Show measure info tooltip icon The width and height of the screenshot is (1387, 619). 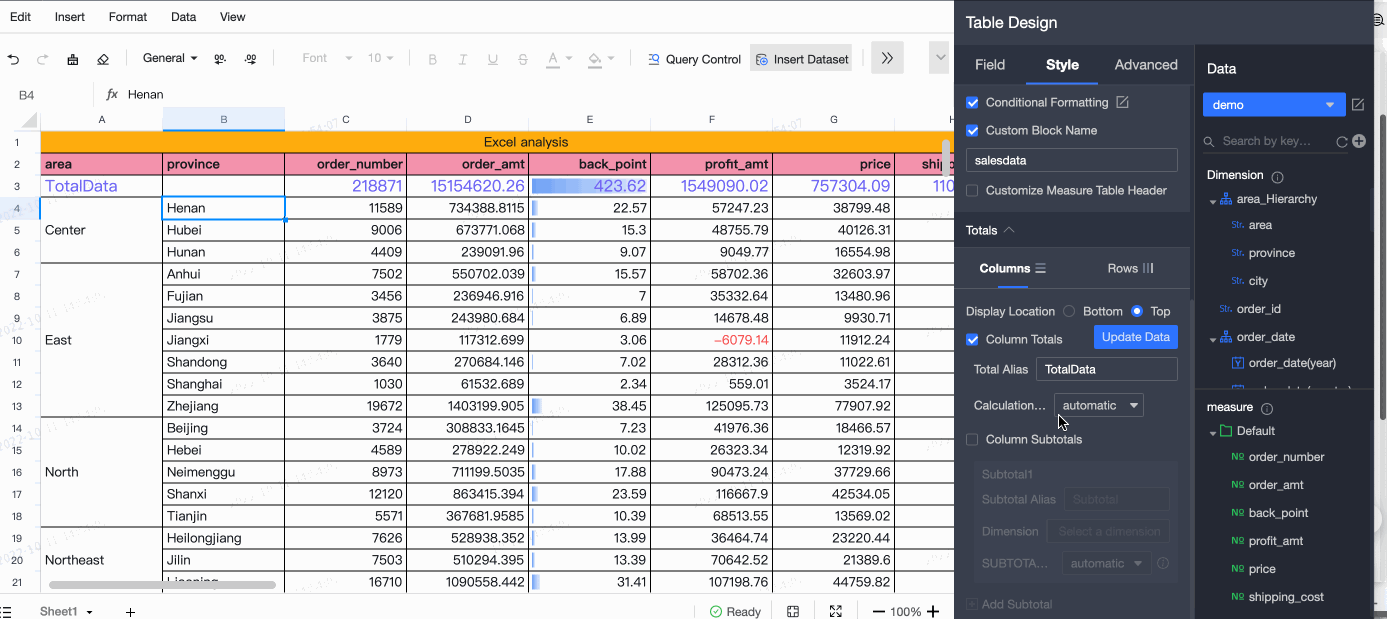pos(1267,408)
